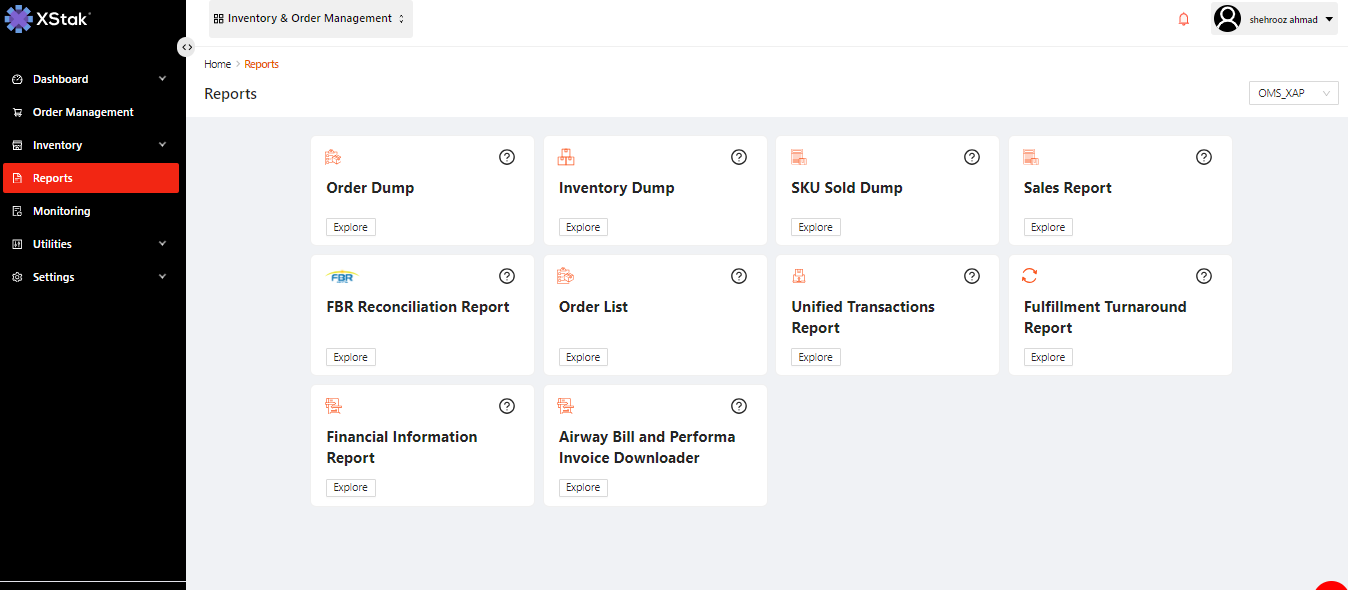Click help icon on Financial Information Report
The height and width of the screenshot is (590, 1348).
[507, 406]
